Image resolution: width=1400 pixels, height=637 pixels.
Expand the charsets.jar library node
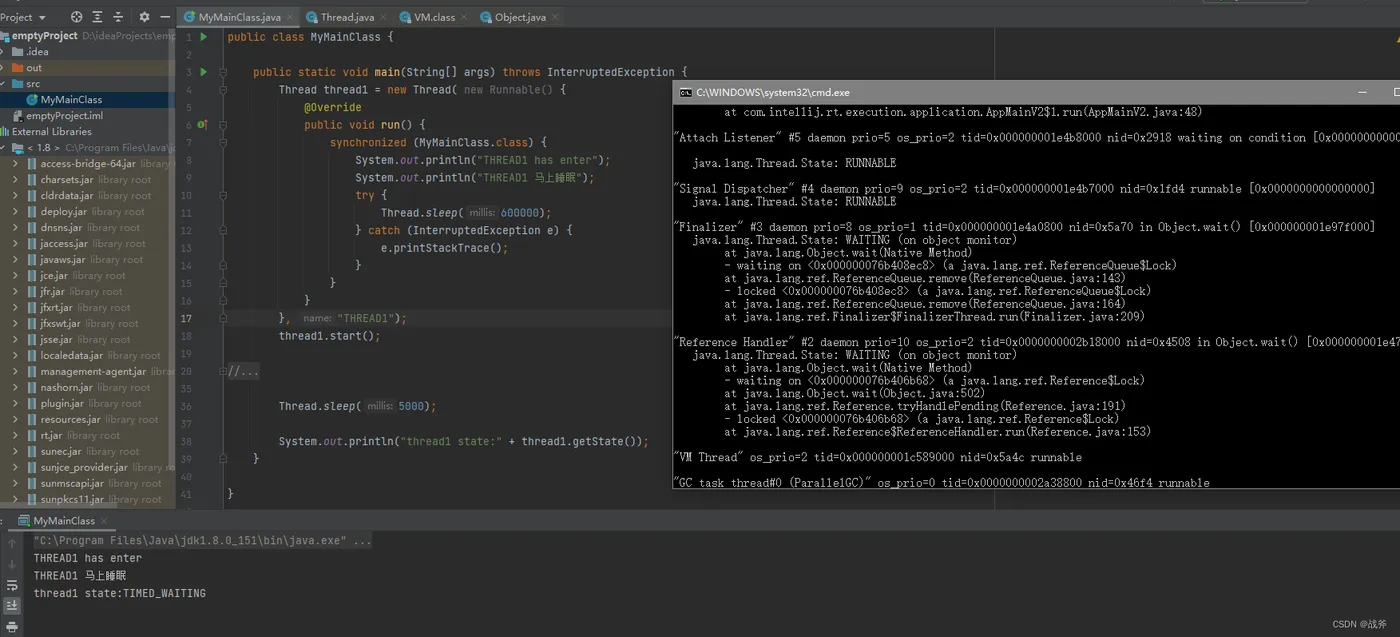(15, 180)
